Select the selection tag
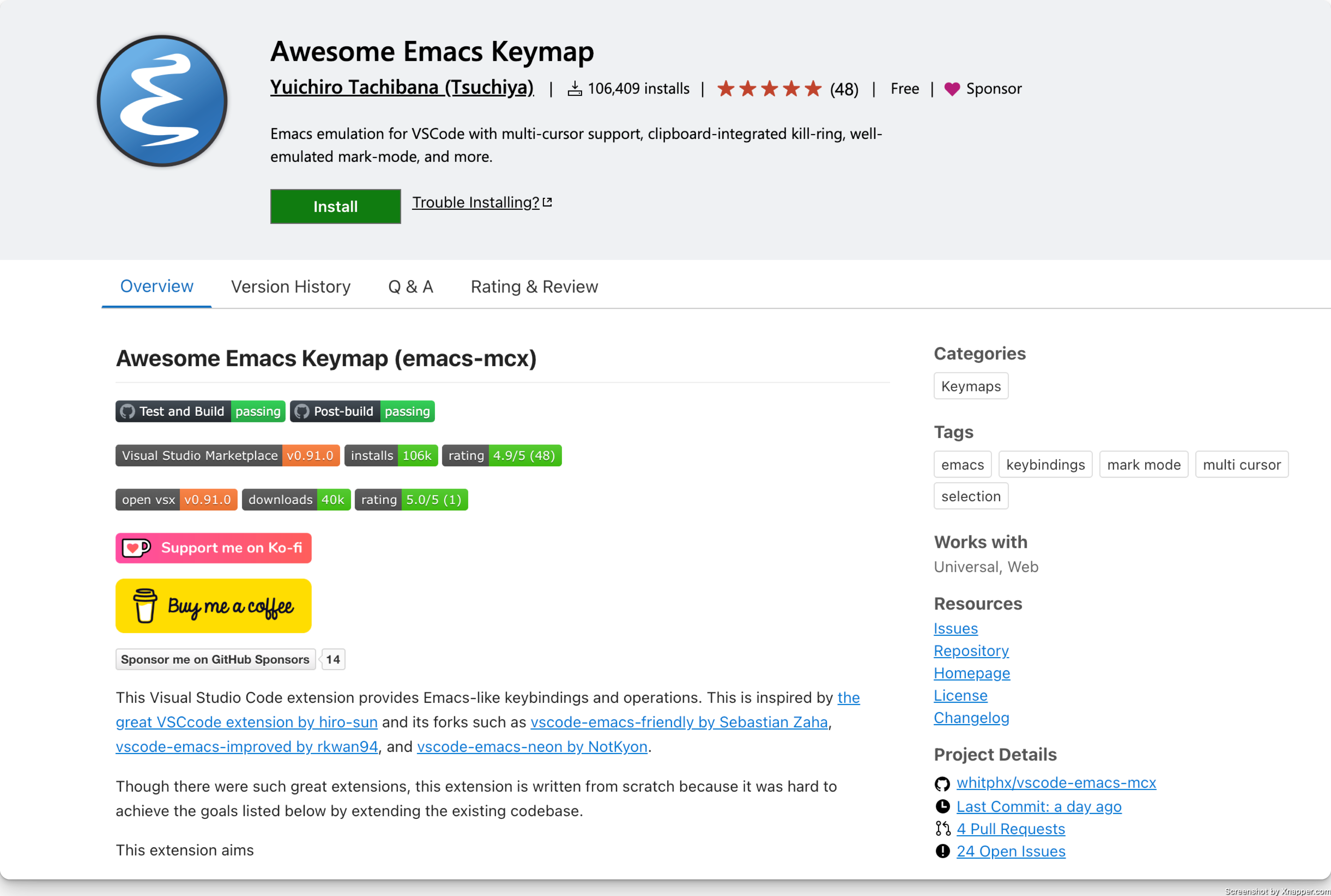The image size is (1331, 896). click(971, 496)
